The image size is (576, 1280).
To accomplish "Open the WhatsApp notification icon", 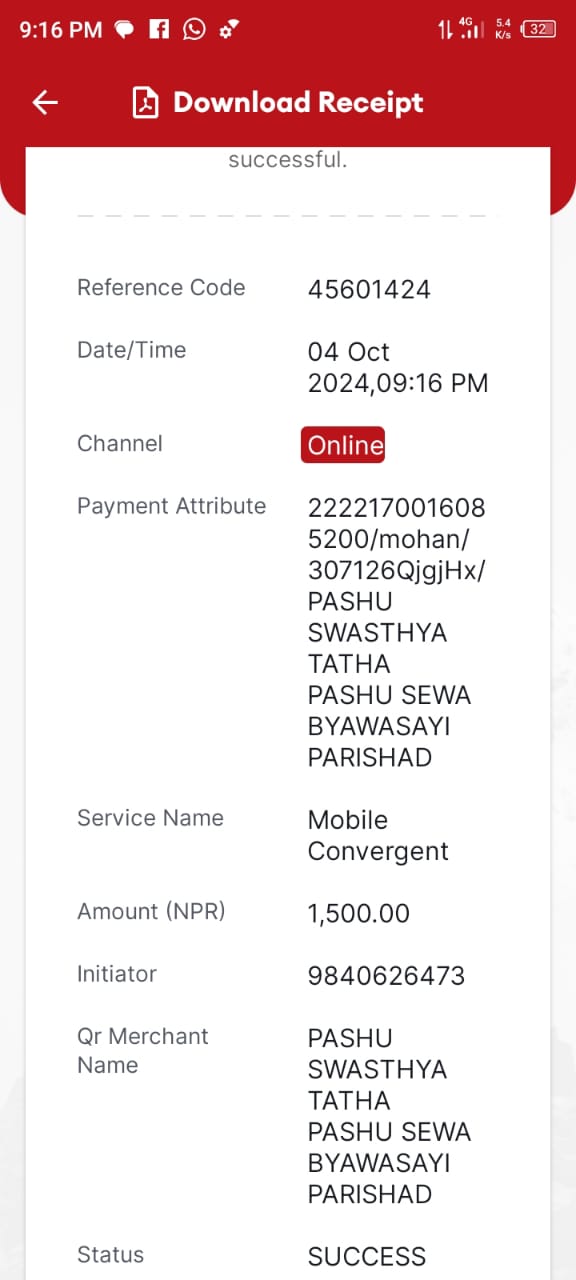I will pyautogui.click(x=194, y=29).
